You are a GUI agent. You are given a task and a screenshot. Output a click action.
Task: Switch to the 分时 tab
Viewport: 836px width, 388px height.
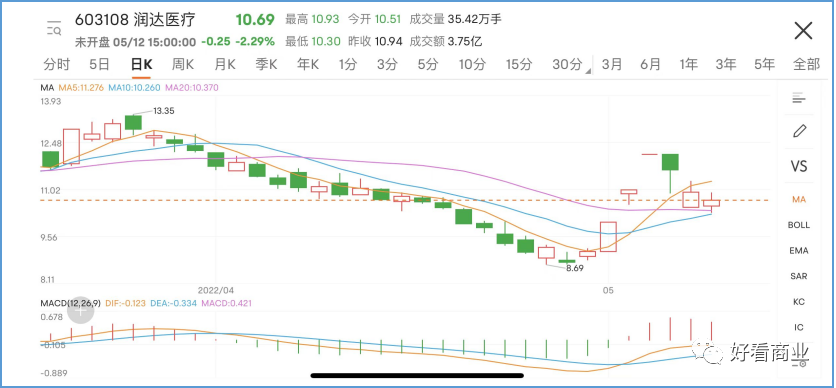(57, 65)
